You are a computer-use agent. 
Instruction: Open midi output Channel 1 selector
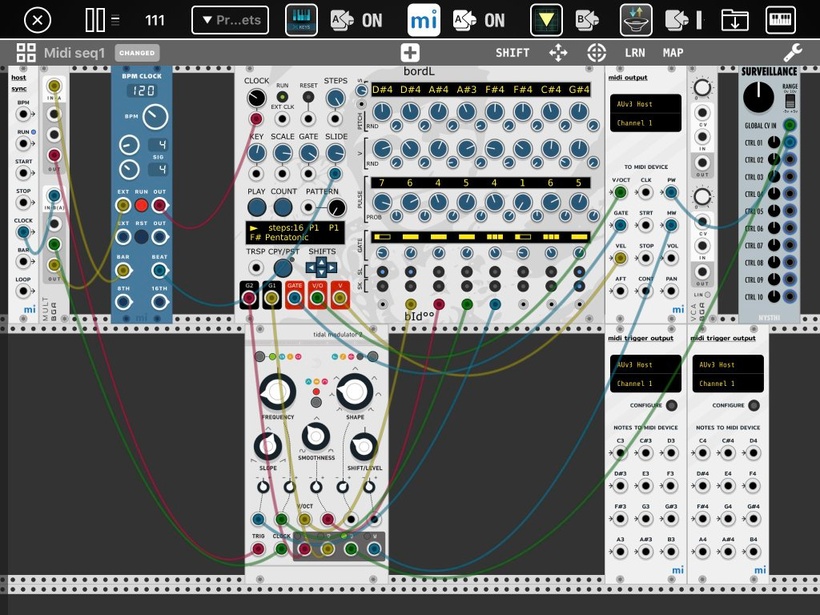coord(645,123)
